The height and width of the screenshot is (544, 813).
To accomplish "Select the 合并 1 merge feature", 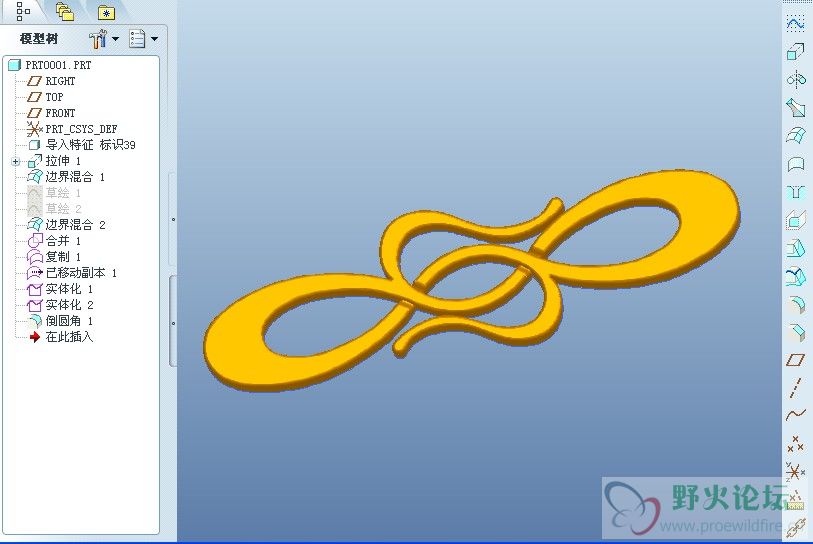I will tap(54, 241).
